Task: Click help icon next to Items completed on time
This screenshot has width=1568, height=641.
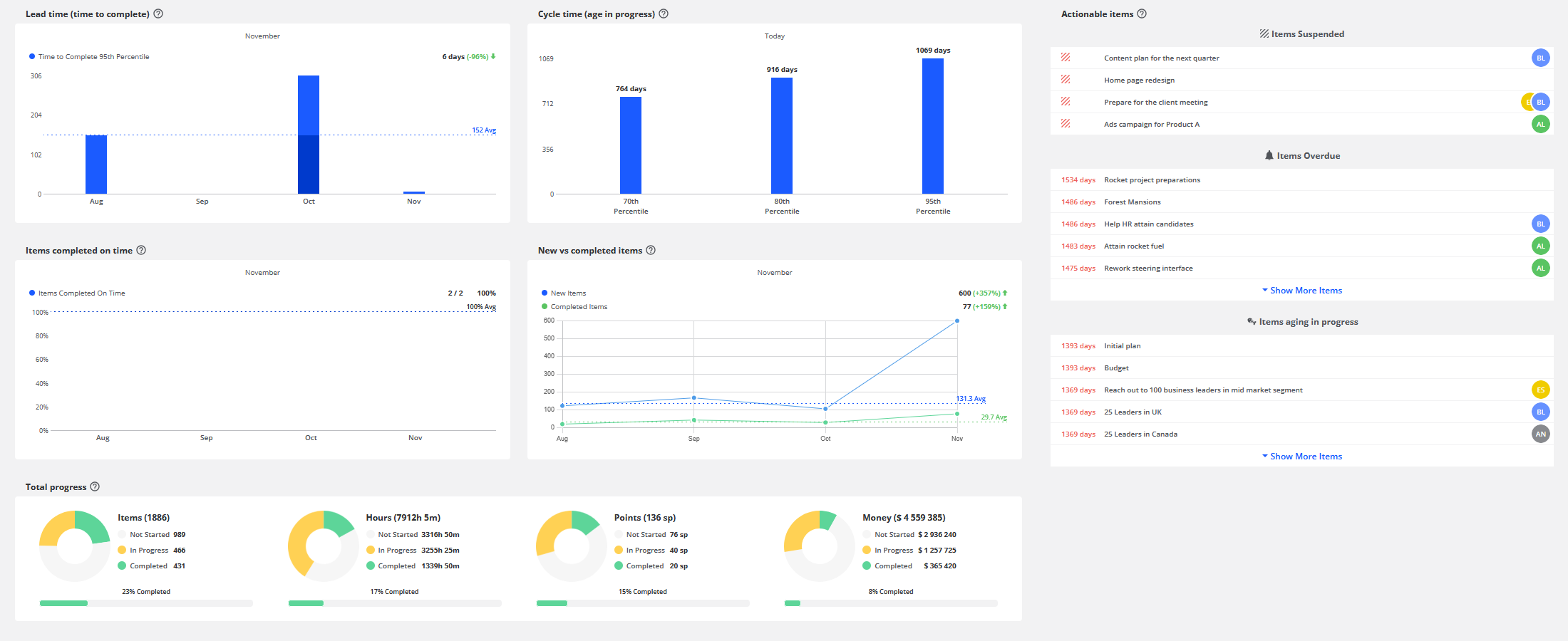Action: [x=141, y=250]
